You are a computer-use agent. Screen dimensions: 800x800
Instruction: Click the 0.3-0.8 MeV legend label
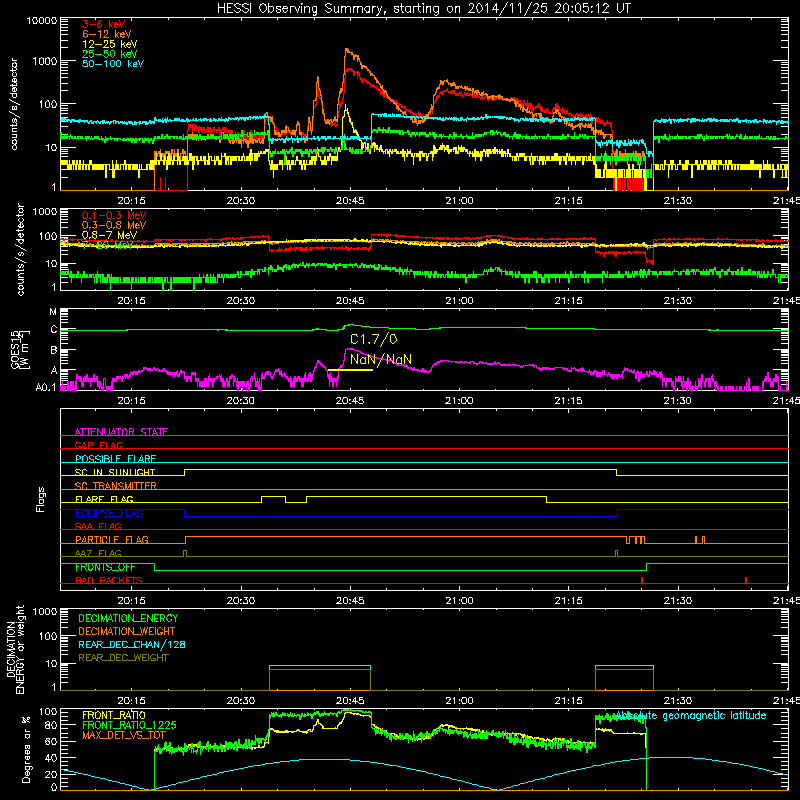pyautogui.click(x=114, y=225)
